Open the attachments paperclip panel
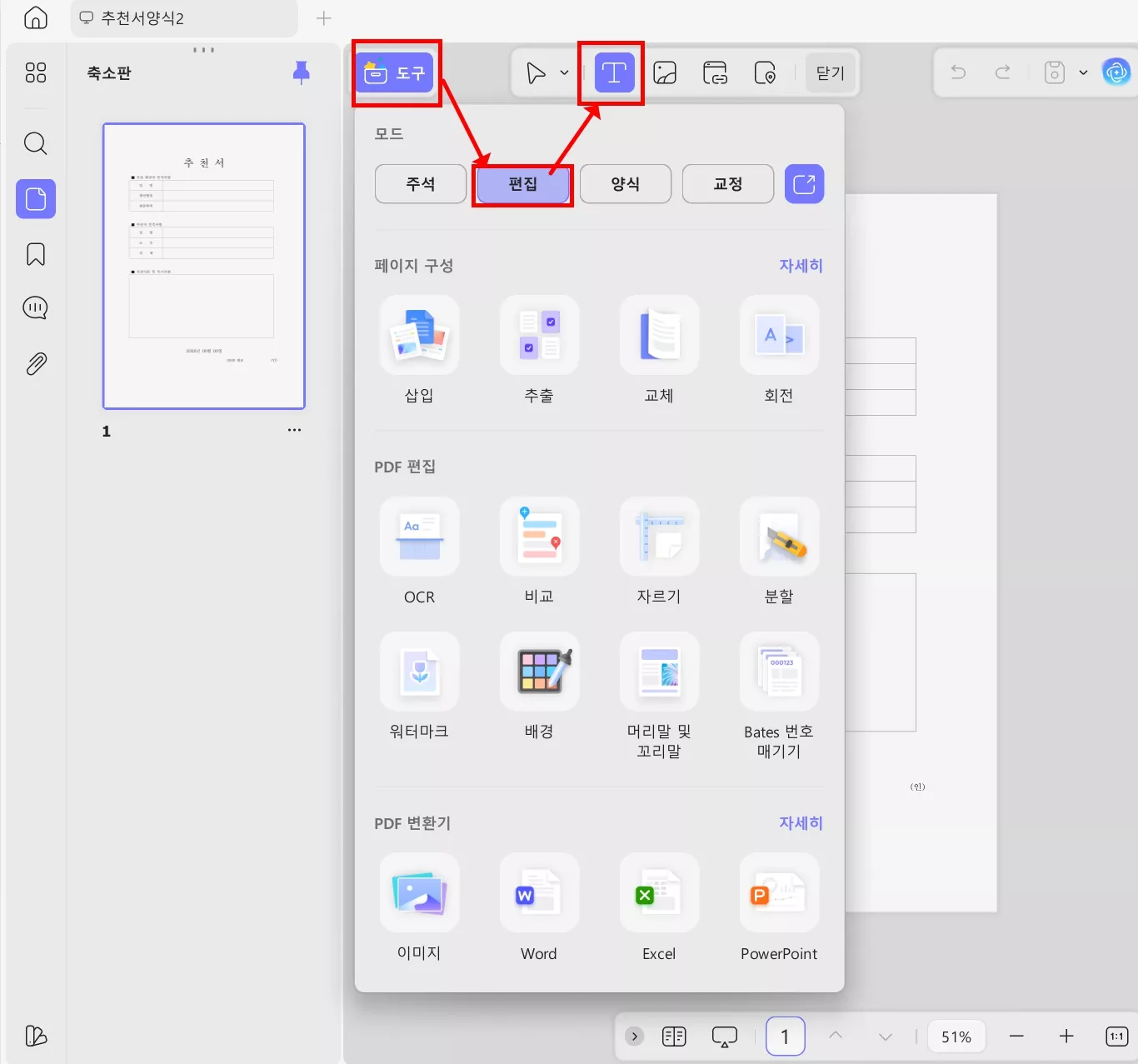This screenshot has width=1138, height=1064. coord(36,364)
